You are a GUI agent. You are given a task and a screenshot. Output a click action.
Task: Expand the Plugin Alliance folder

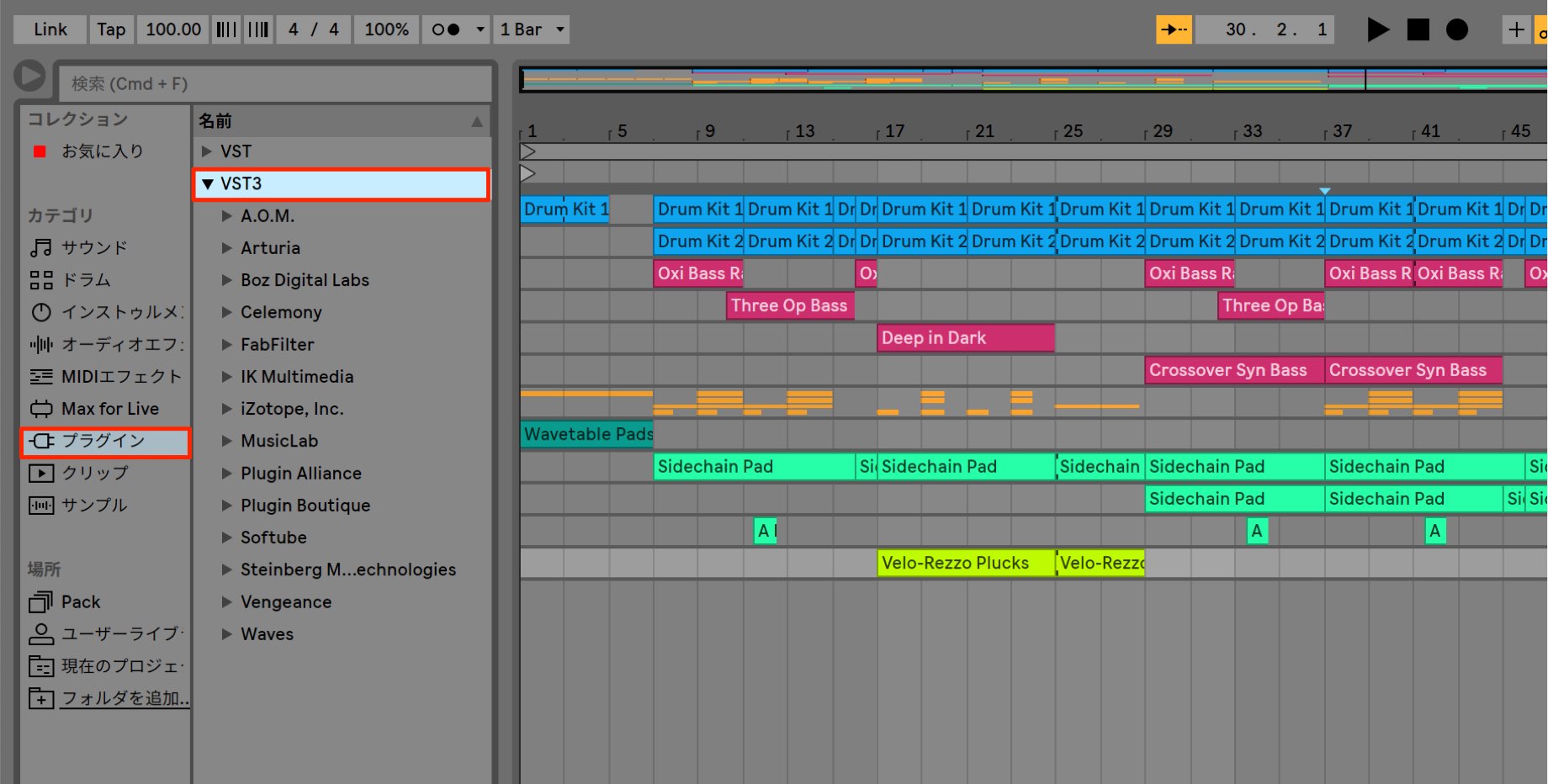tap(226, 473)
